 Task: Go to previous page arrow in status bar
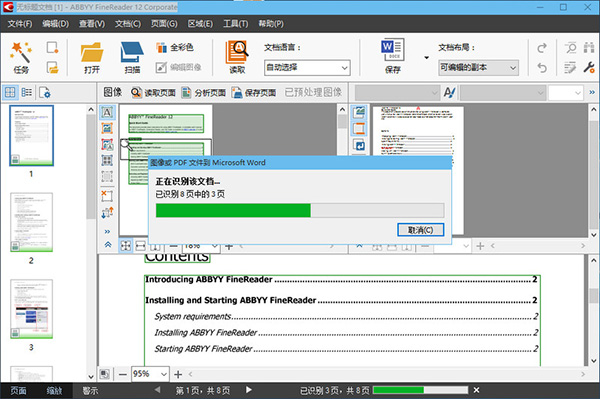click(x=157, y=390)
